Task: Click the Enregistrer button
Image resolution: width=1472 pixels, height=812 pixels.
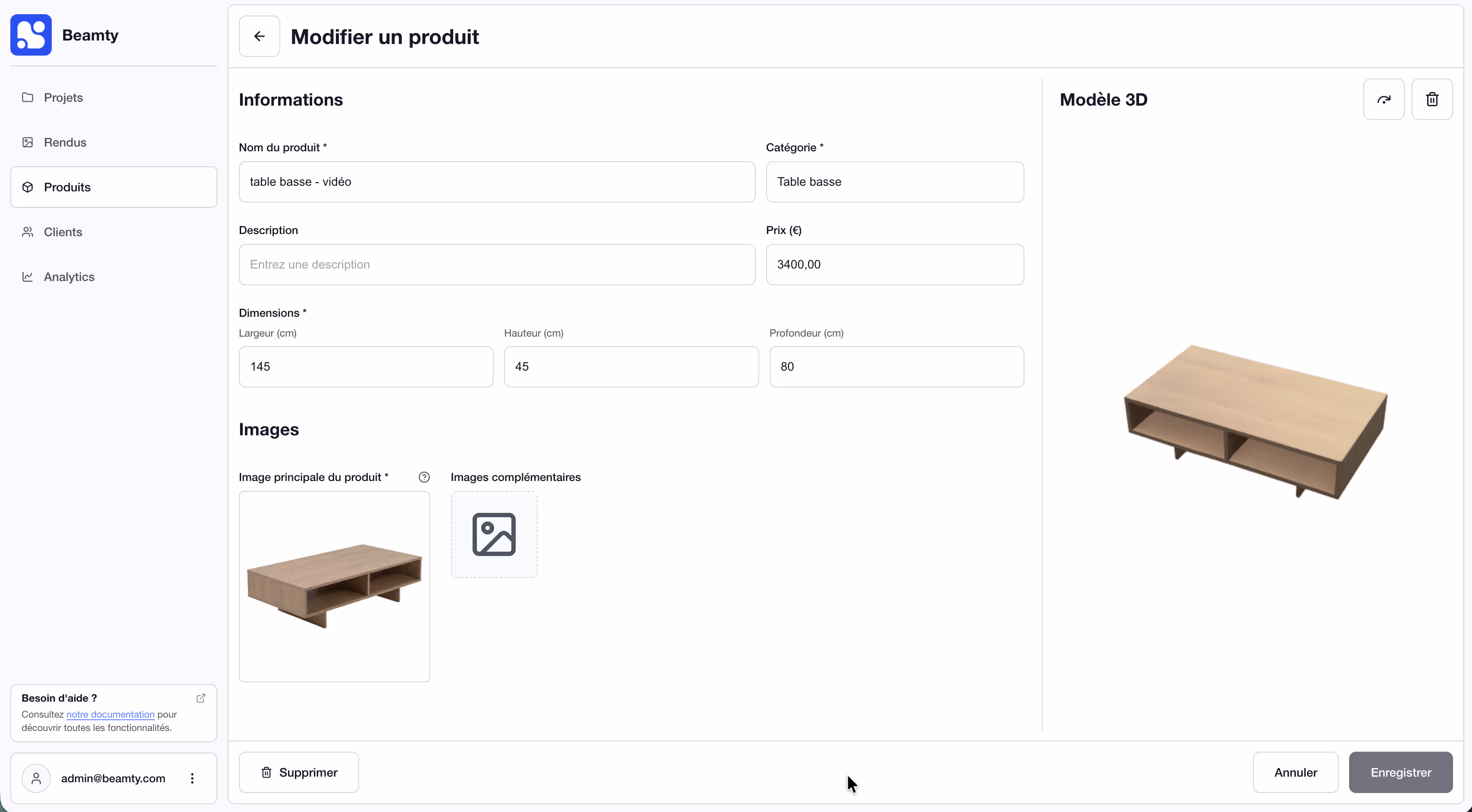Action: tap(1400, 772)
